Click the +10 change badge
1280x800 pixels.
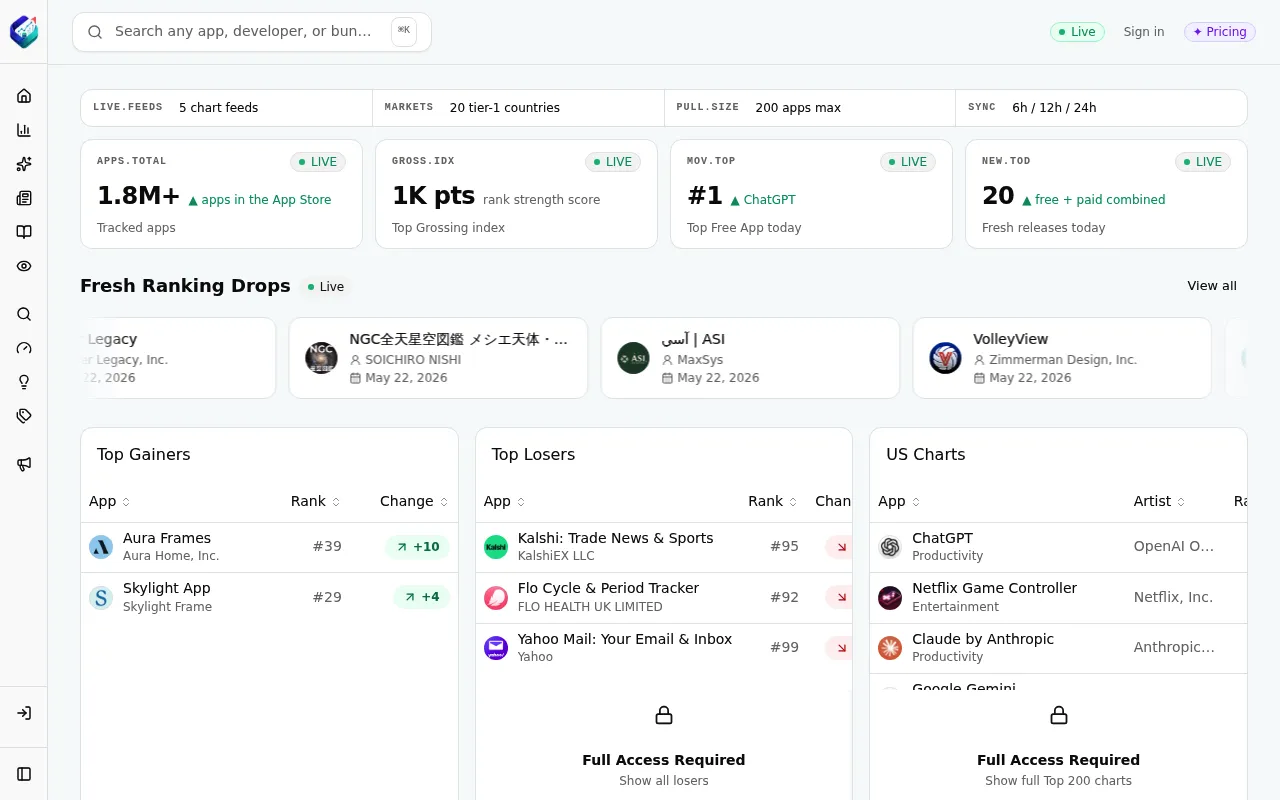417,547
